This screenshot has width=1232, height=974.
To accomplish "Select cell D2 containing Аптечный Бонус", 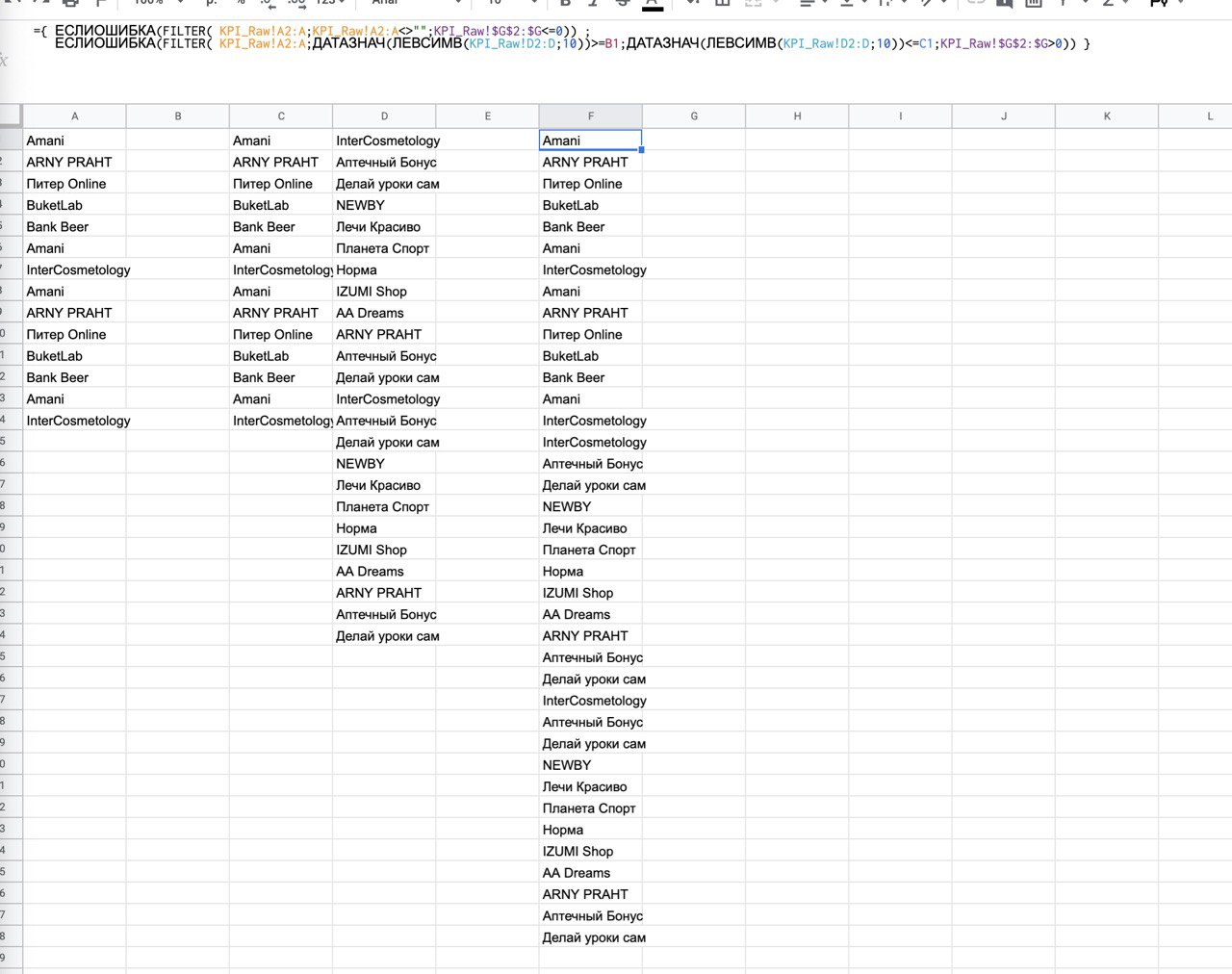I will pos(384,162).
